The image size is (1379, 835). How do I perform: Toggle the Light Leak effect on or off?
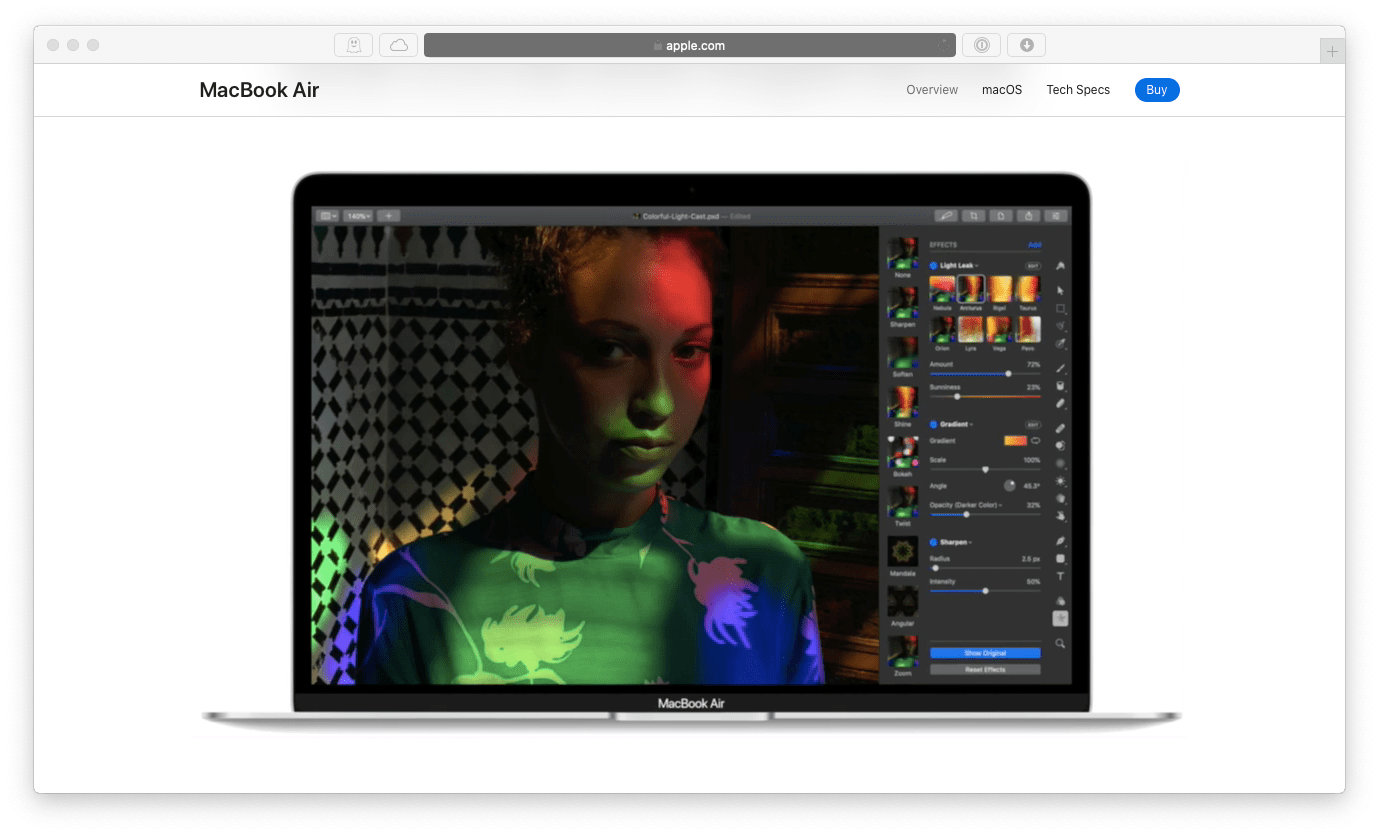933,265
